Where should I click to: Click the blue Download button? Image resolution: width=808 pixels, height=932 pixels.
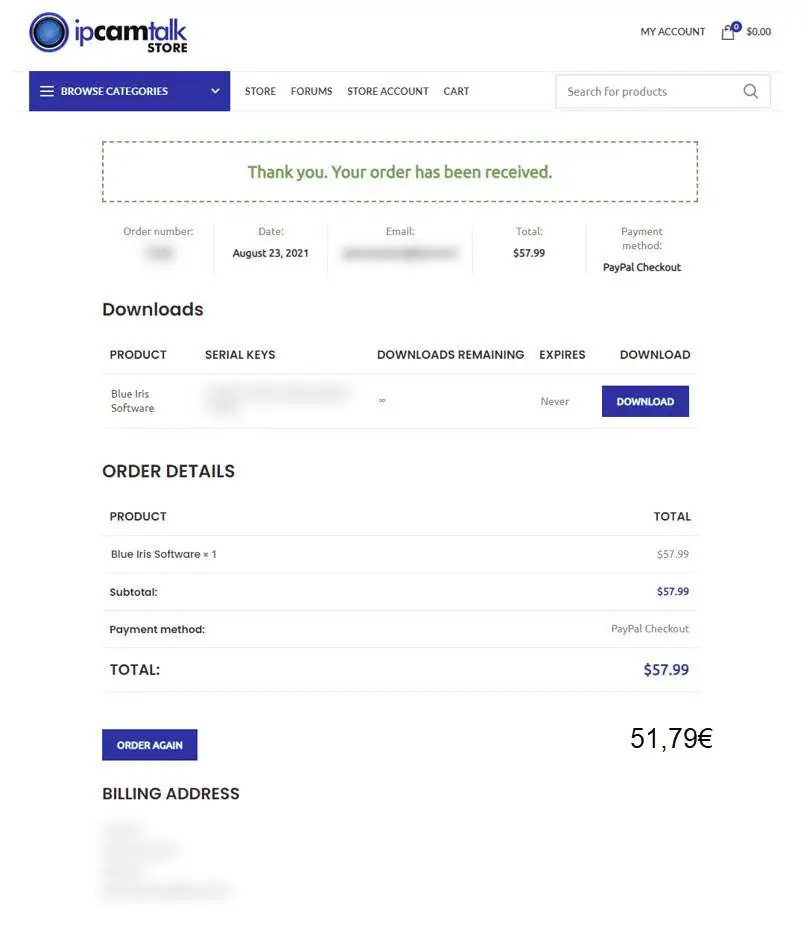645,401
